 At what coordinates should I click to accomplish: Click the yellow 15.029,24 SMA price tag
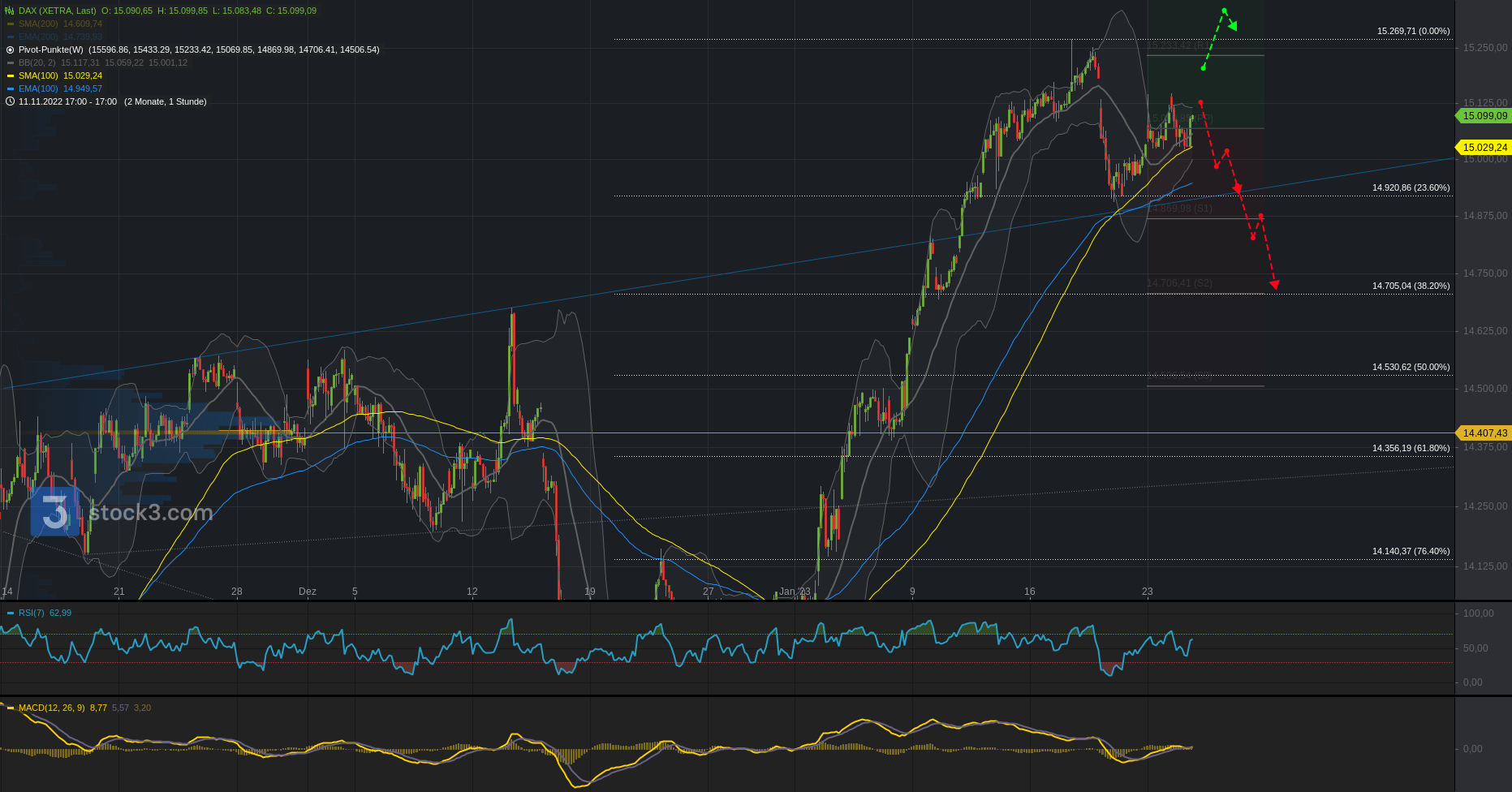tap(1484, 147)
